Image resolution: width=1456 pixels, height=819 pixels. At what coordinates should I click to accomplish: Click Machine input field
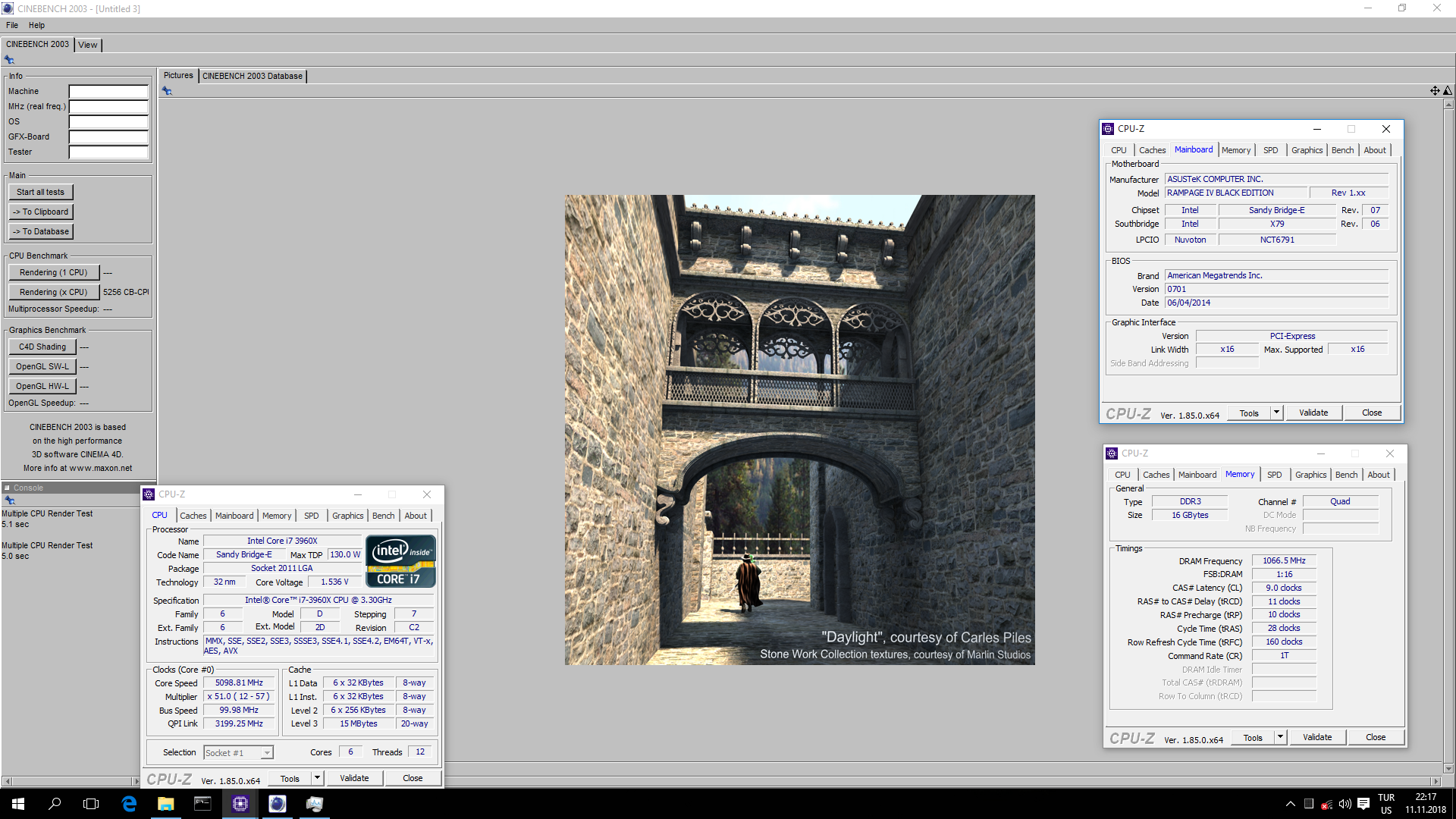click(108, 92)
